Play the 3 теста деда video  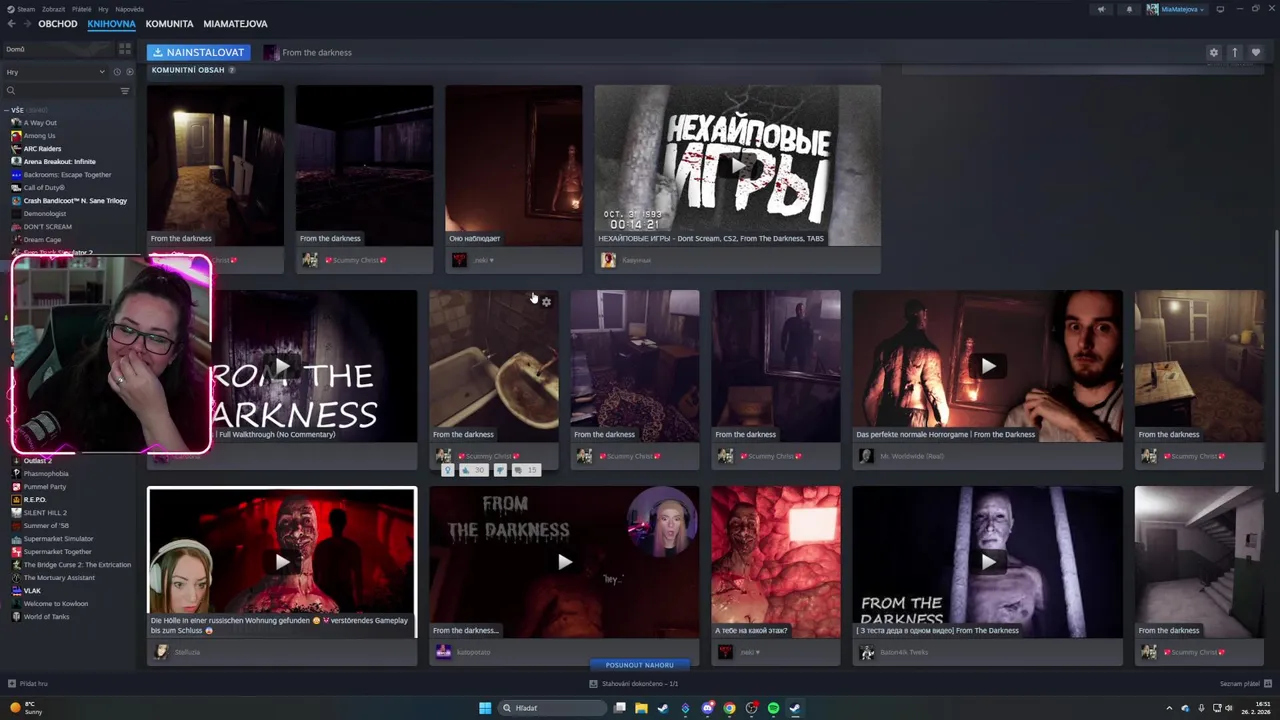(988, 562)
